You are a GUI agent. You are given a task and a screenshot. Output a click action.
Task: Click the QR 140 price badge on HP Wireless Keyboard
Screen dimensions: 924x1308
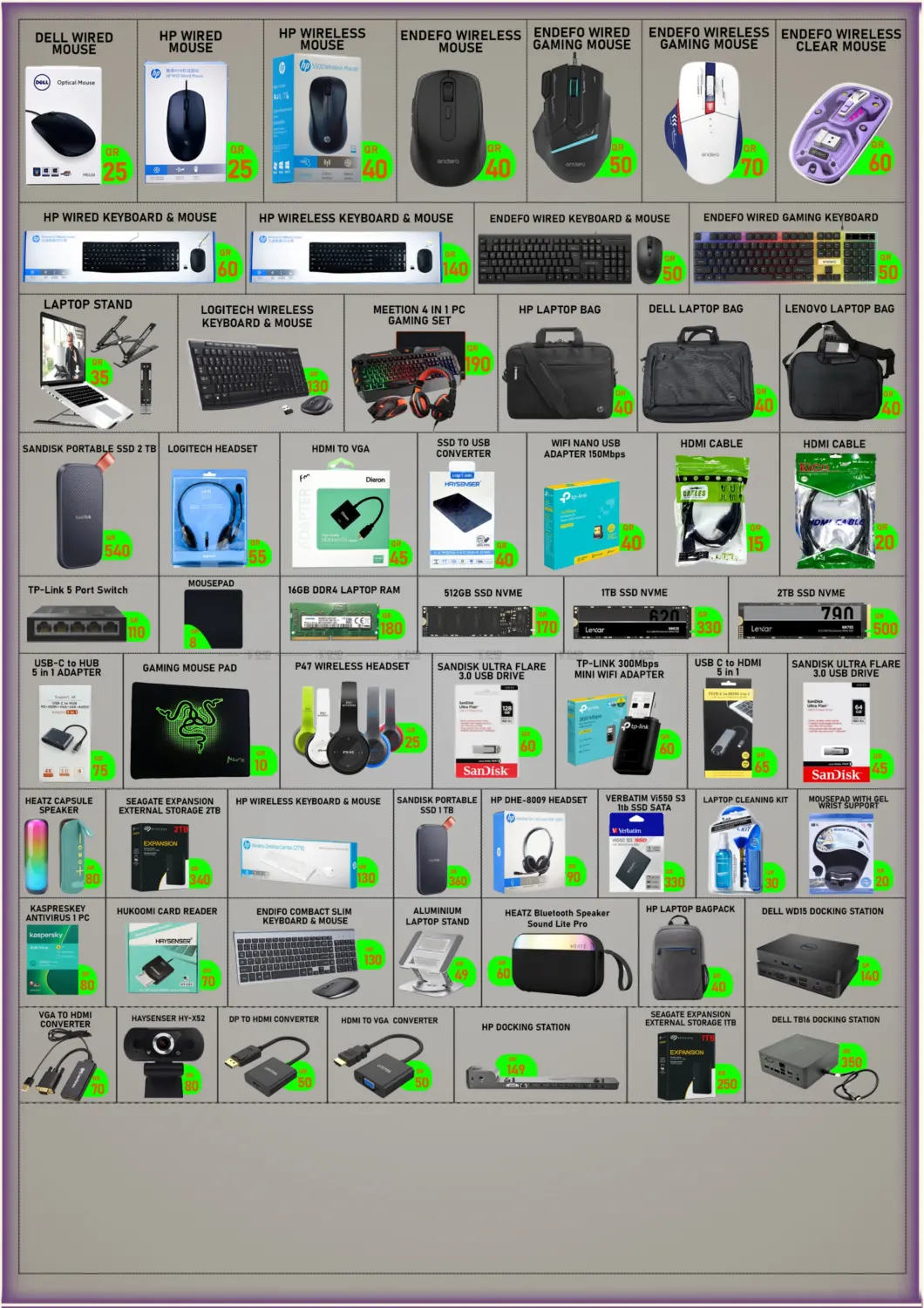tap(455, 265)
